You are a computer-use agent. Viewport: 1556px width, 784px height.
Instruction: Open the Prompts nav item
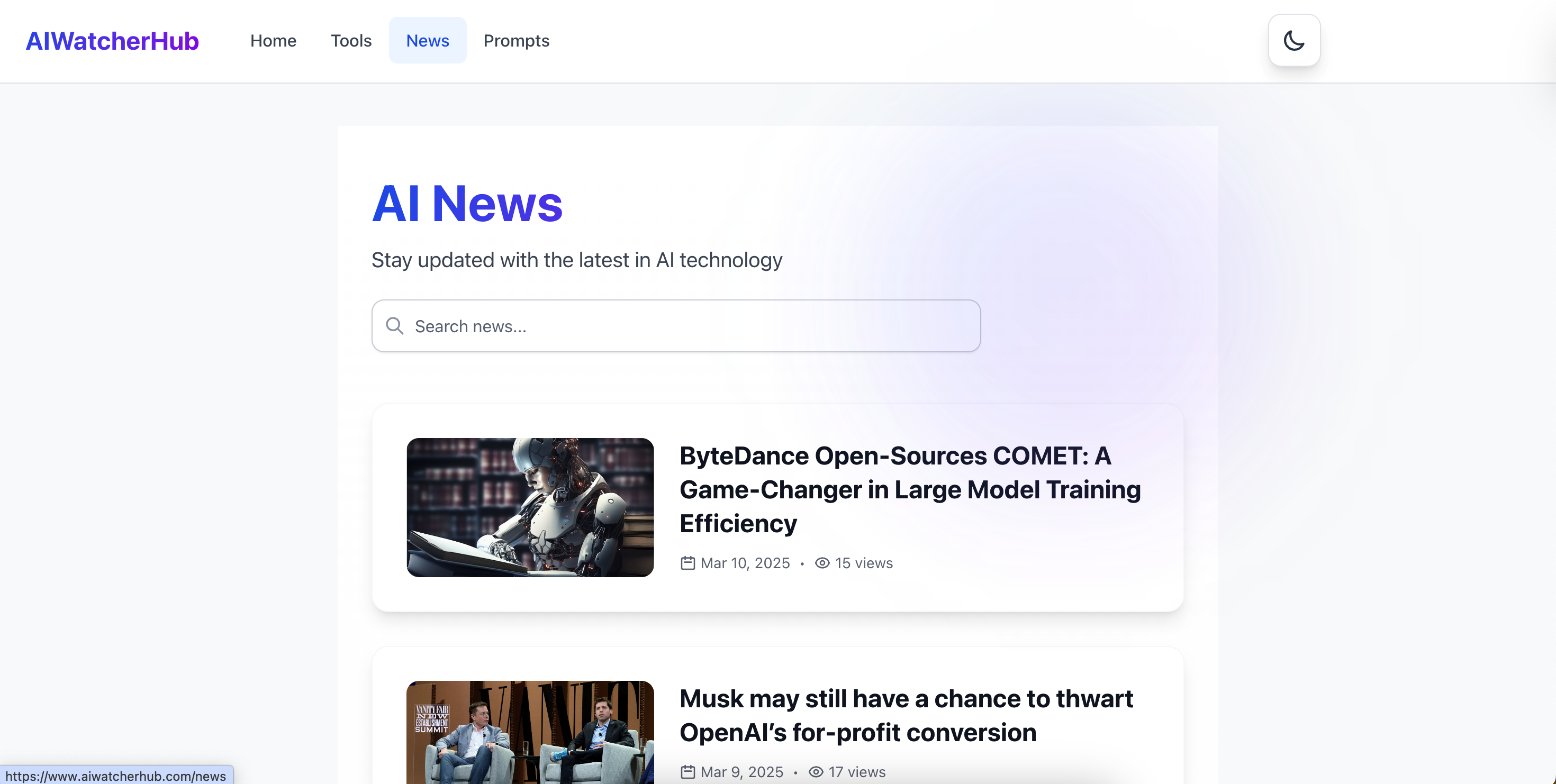click(517, 40)
